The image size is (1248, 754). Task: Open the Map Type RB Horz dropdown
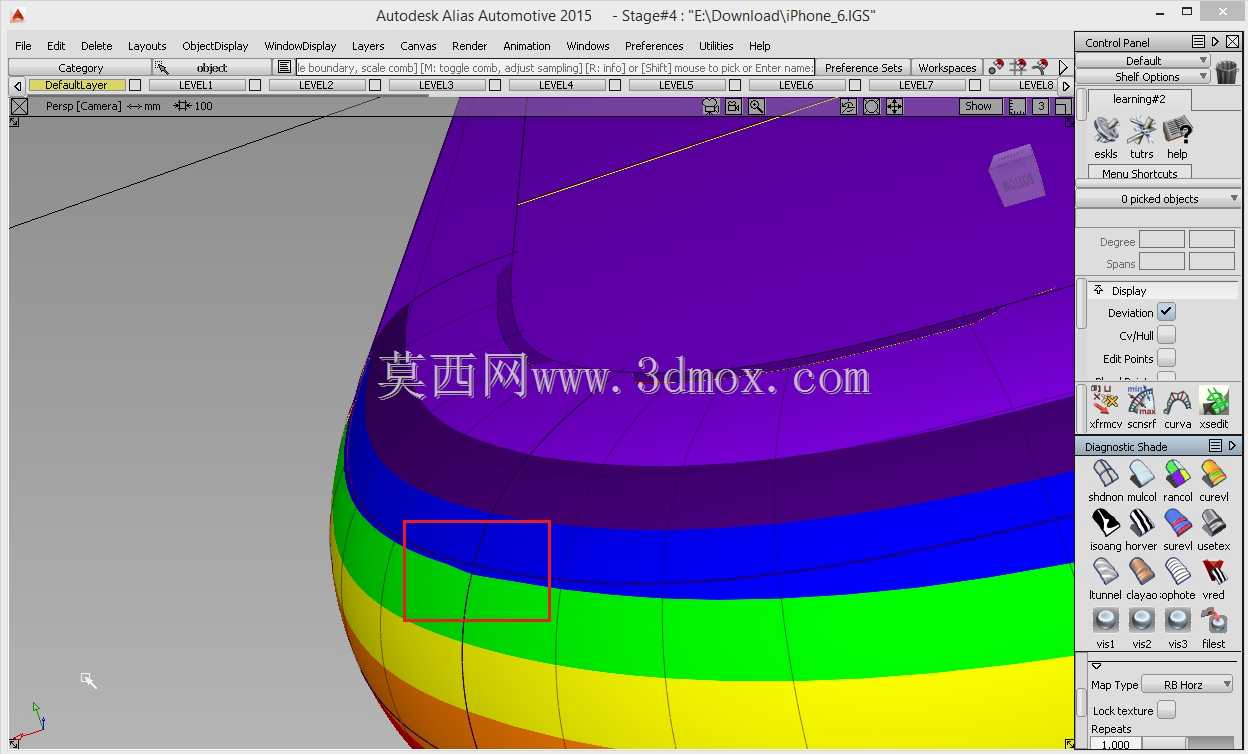click(x=1187, y=685)
